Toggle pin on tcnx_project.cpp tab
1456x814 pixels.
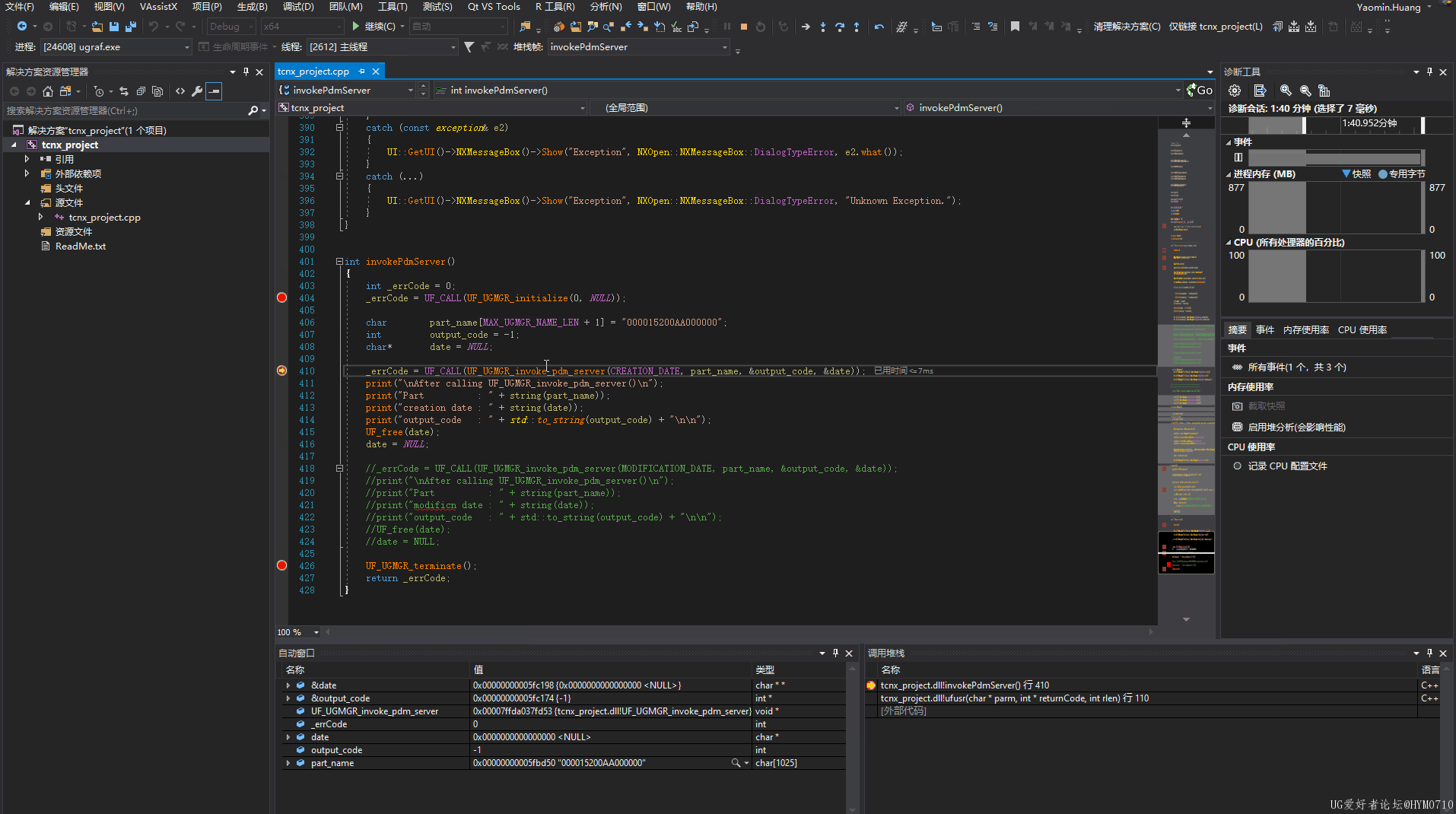click(362, 71)
